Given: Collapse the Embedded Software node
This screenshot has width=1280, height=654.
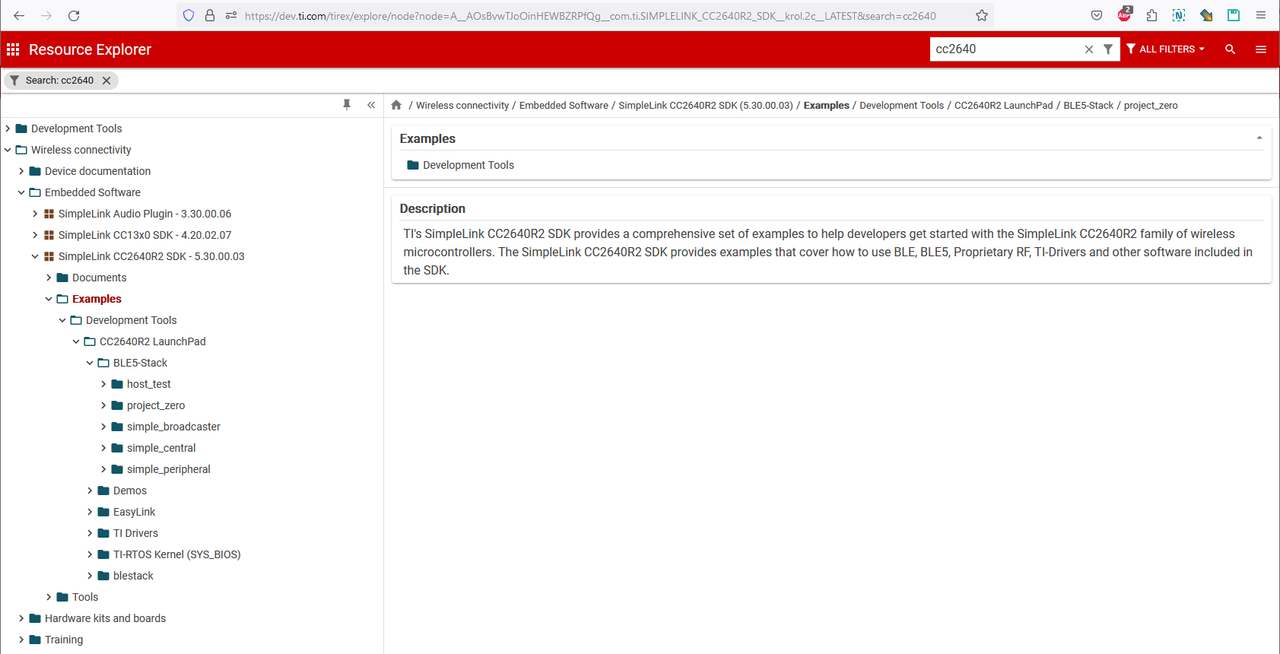Looking at the screenshot, I should pos(22,192).
